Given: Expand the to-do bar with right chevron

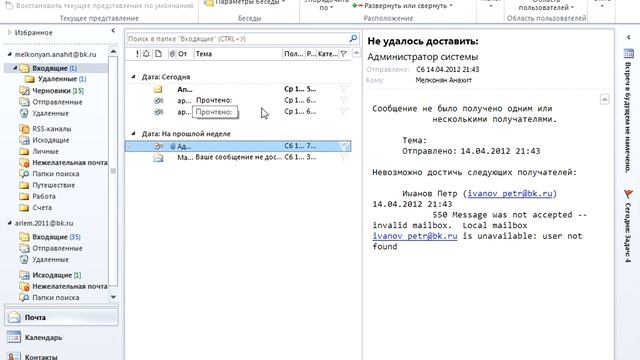Looking at the screenshot, I should tap(629, 37).
